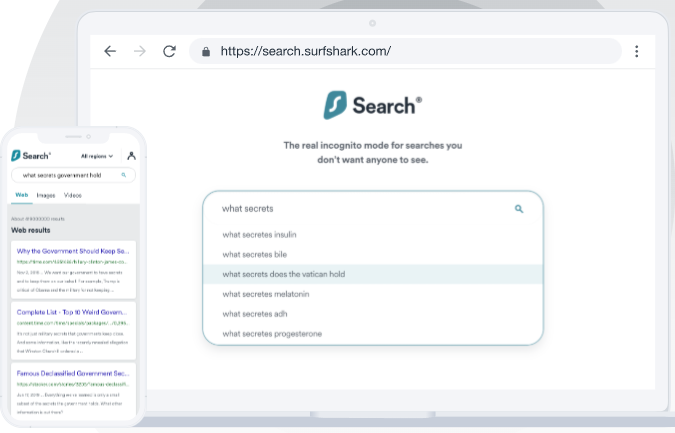Choose suggestion 'what secrets does the vatican hold'

(x=373, y=274)
